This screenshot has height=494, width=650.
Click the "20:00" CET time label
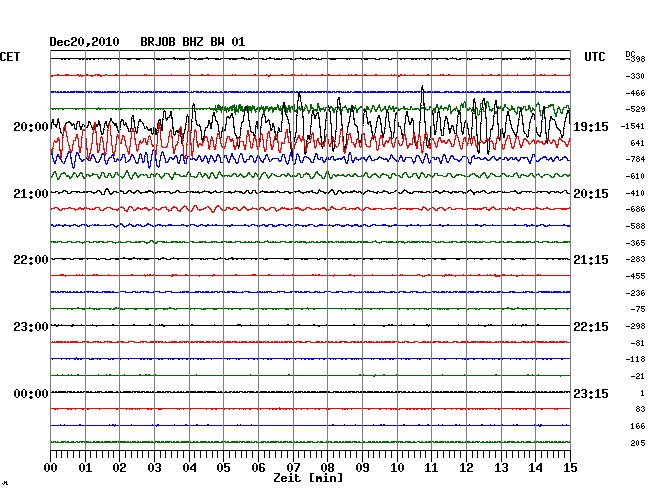[x=31, y=126]
